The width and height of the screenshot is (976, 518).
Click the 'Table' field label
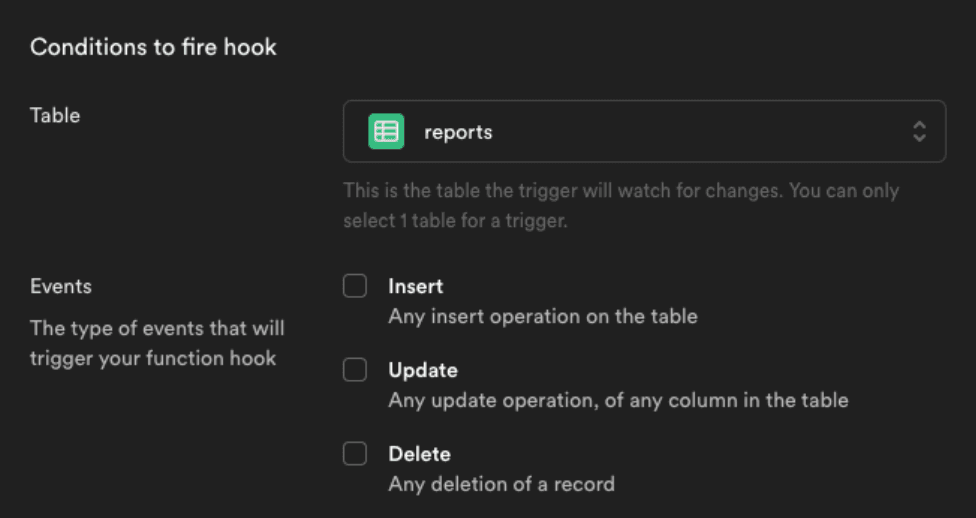point(55,115)
